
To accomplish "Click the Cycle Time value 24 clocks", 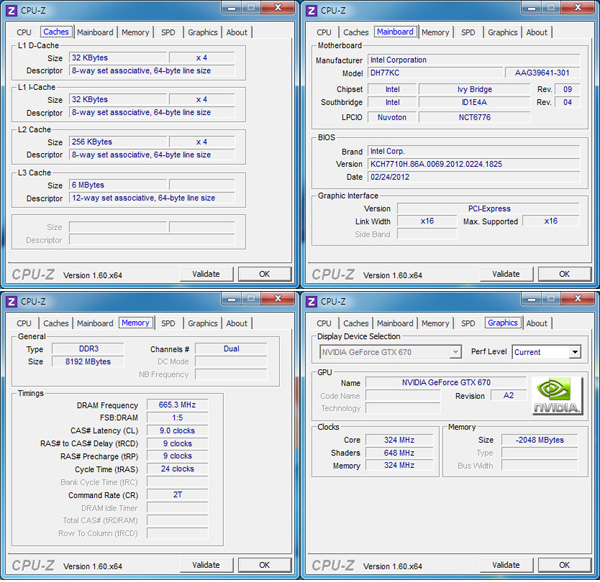I will point(177,469).
